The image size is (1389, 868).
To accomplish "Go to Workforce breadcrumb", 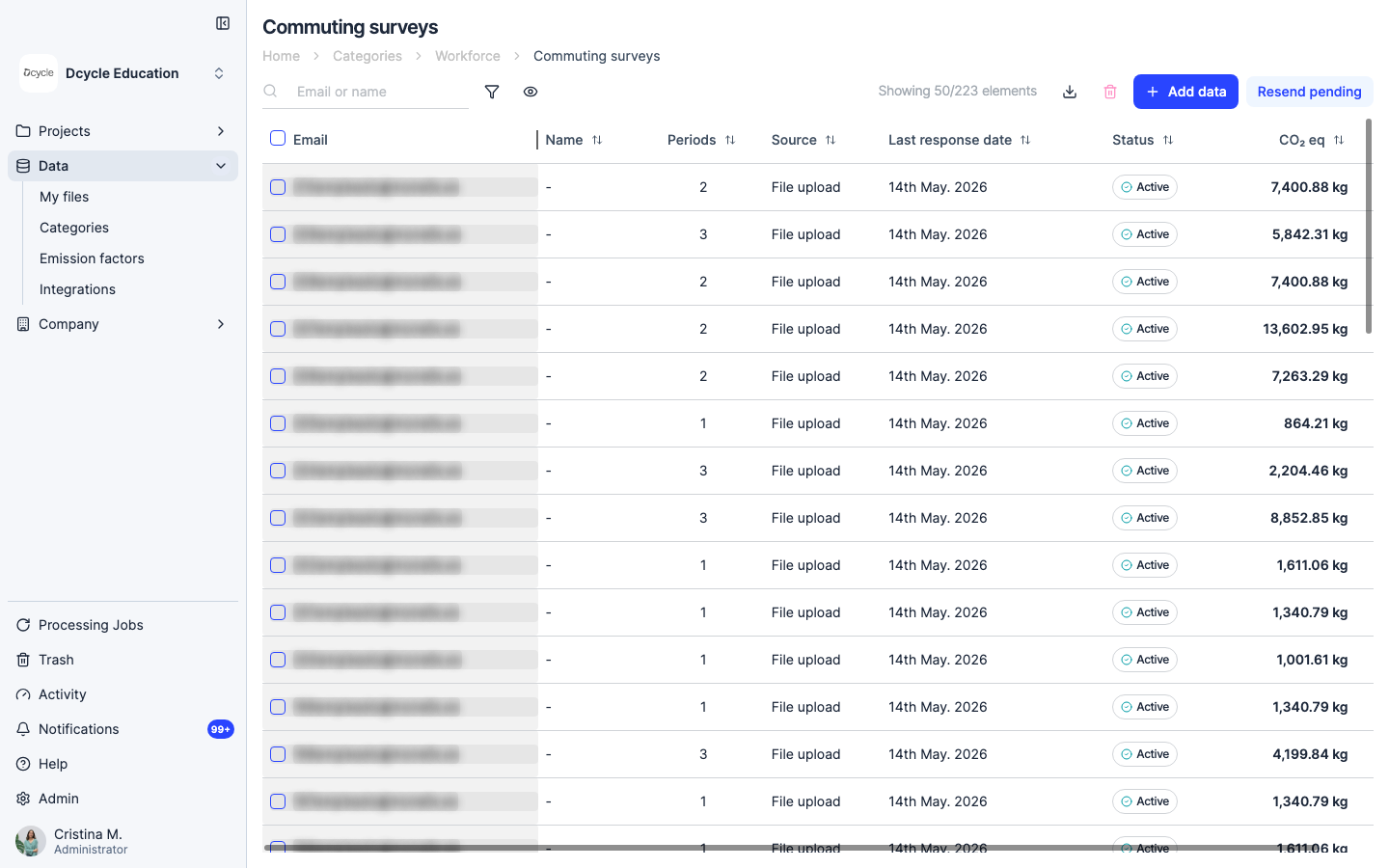I will (468, 56).
